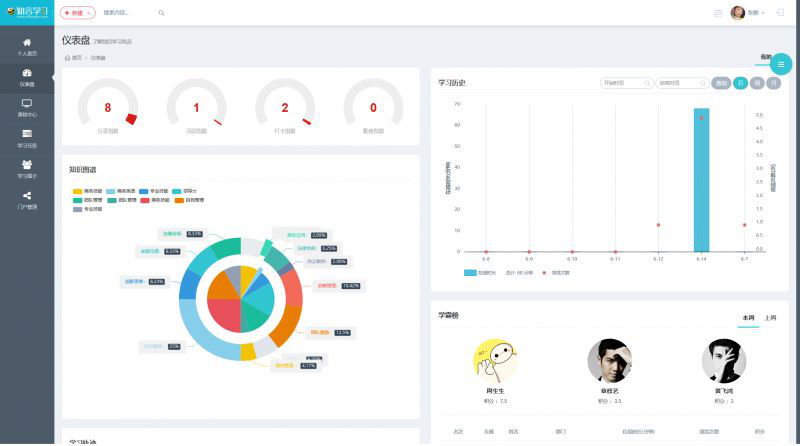Open the home icon in the sidebar
Viewport: 800px width, 446px height.
point(27,42)
